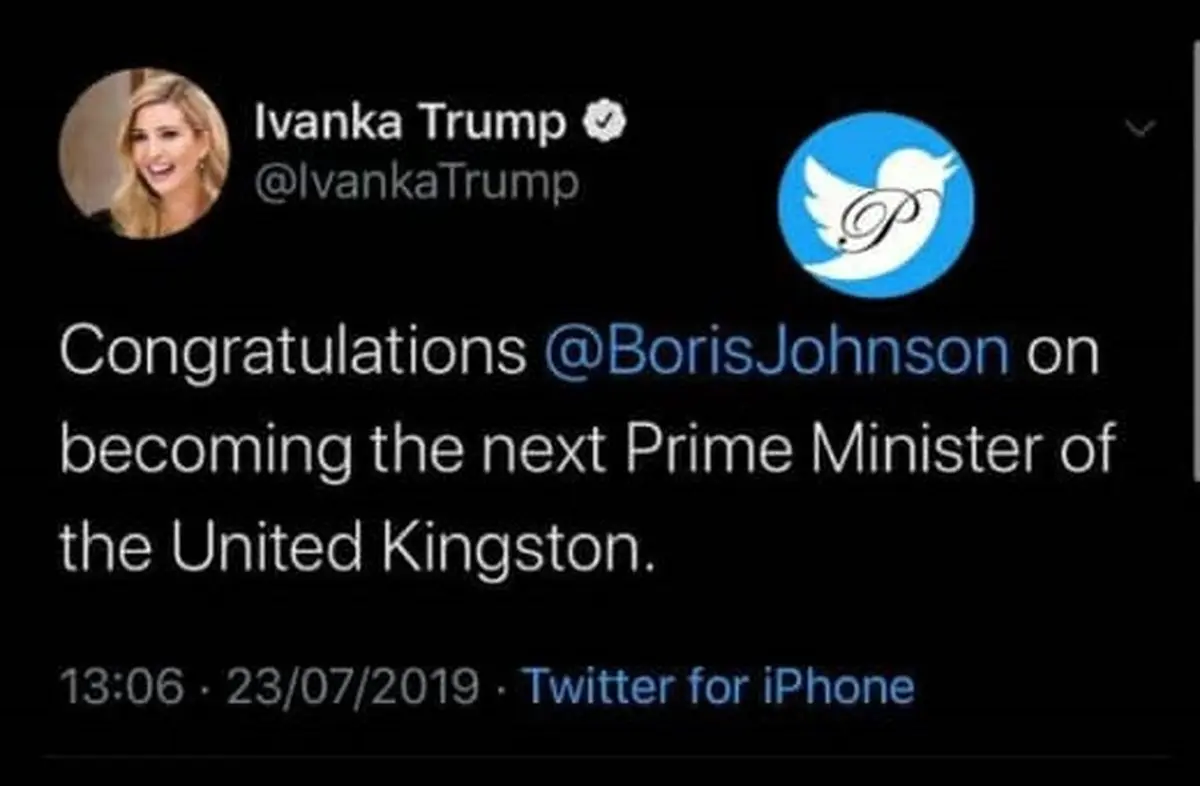Select the @IvankaTrump handle
The height and width of the screenshot is (786, 1200).
pos(417,182)
